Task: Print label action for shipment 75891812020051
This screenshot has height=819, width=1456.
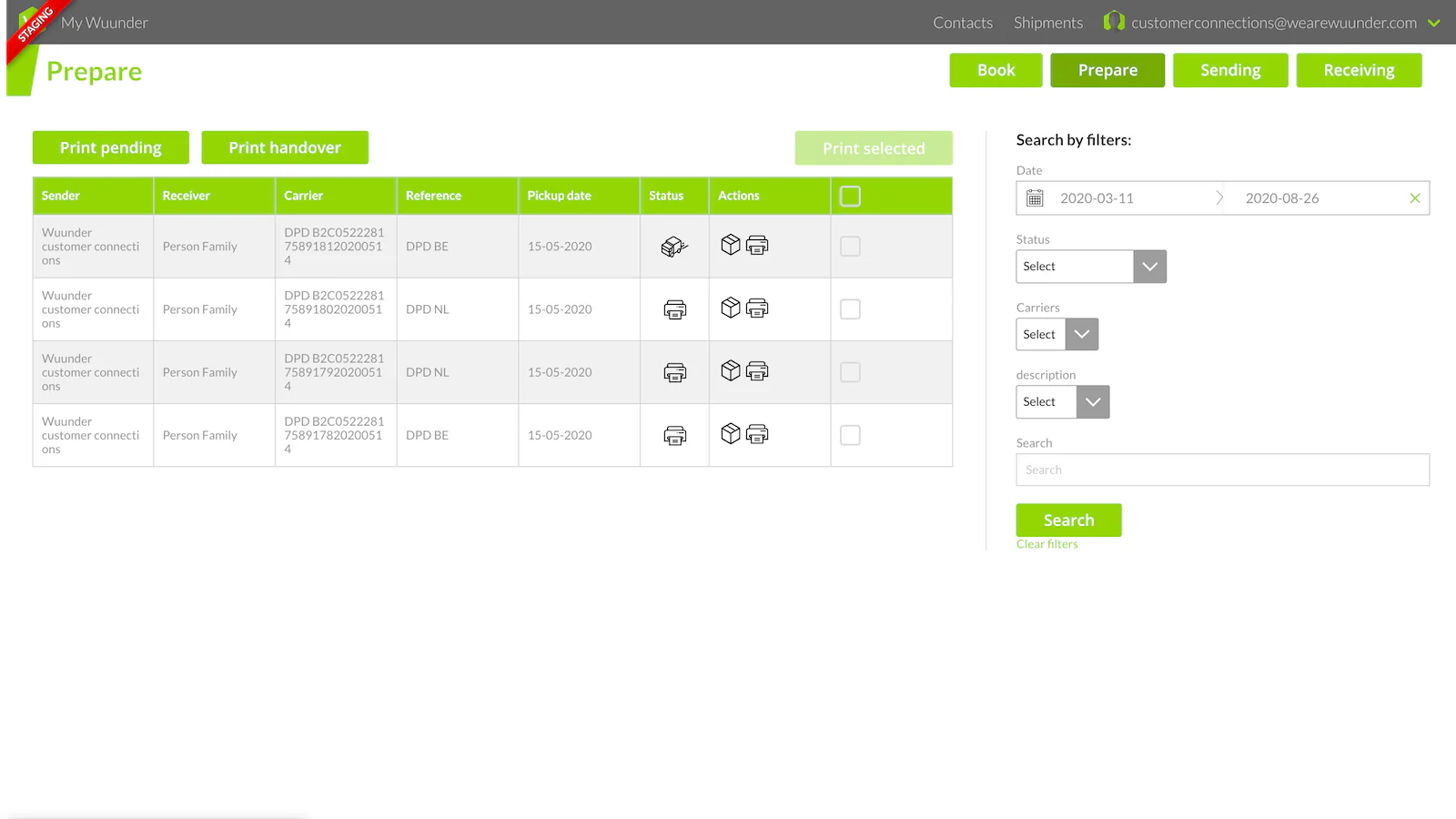Action: 757,245
